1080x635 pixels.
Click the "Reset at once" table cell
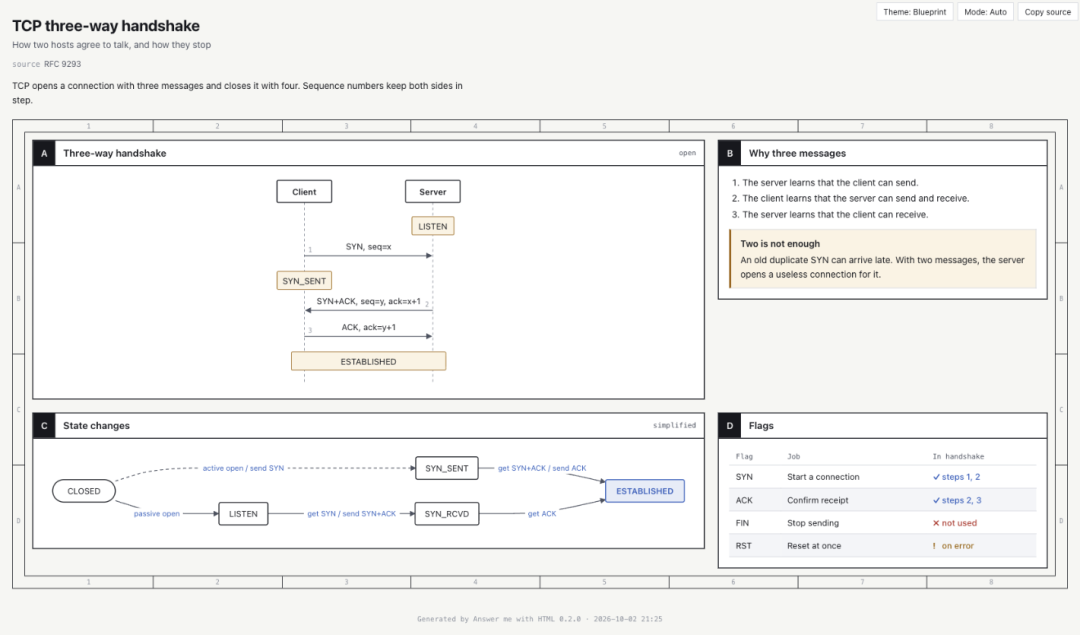814,545
